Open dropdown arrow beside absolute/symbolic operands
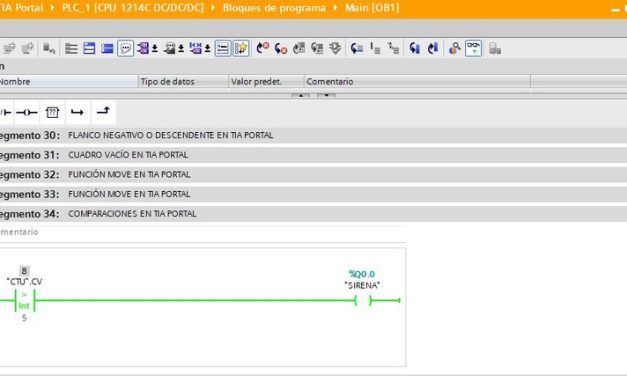This screenshot has height=376, width=627. click(155, 49)
